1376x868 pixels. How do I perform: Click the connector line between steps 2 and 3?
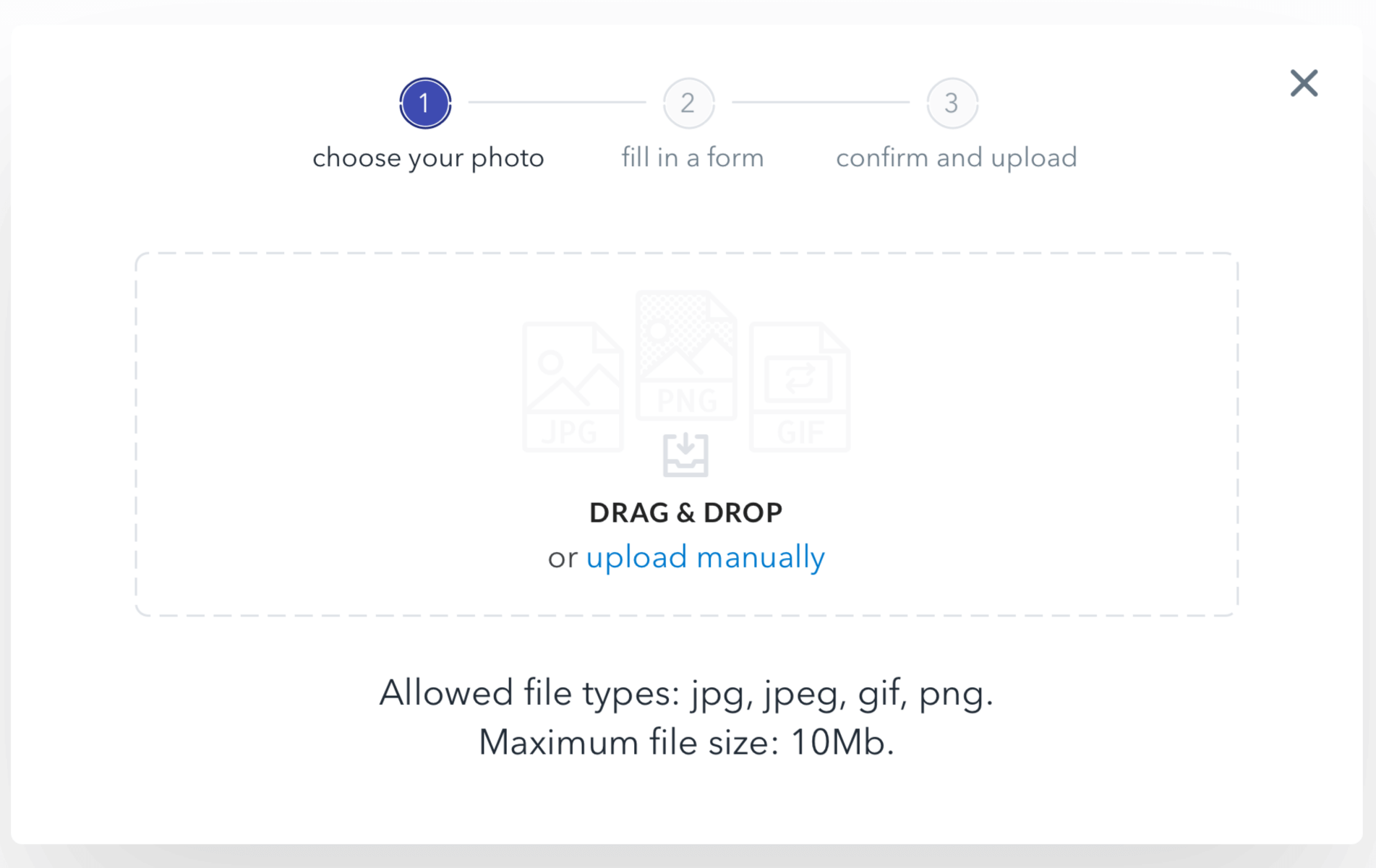coord(821,103)
